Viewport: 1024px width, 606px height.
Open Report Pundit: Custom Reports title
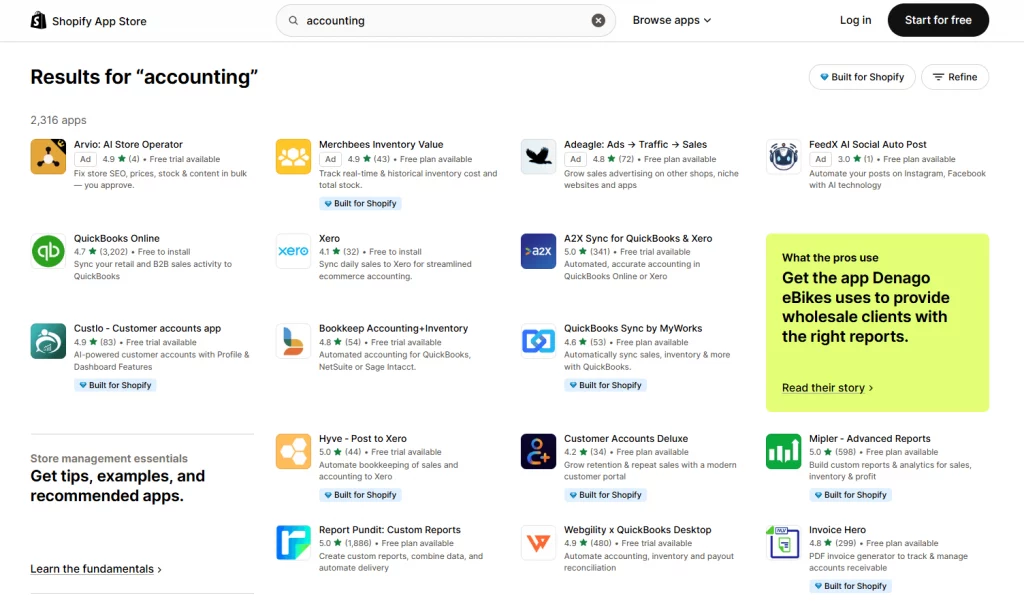389,530
